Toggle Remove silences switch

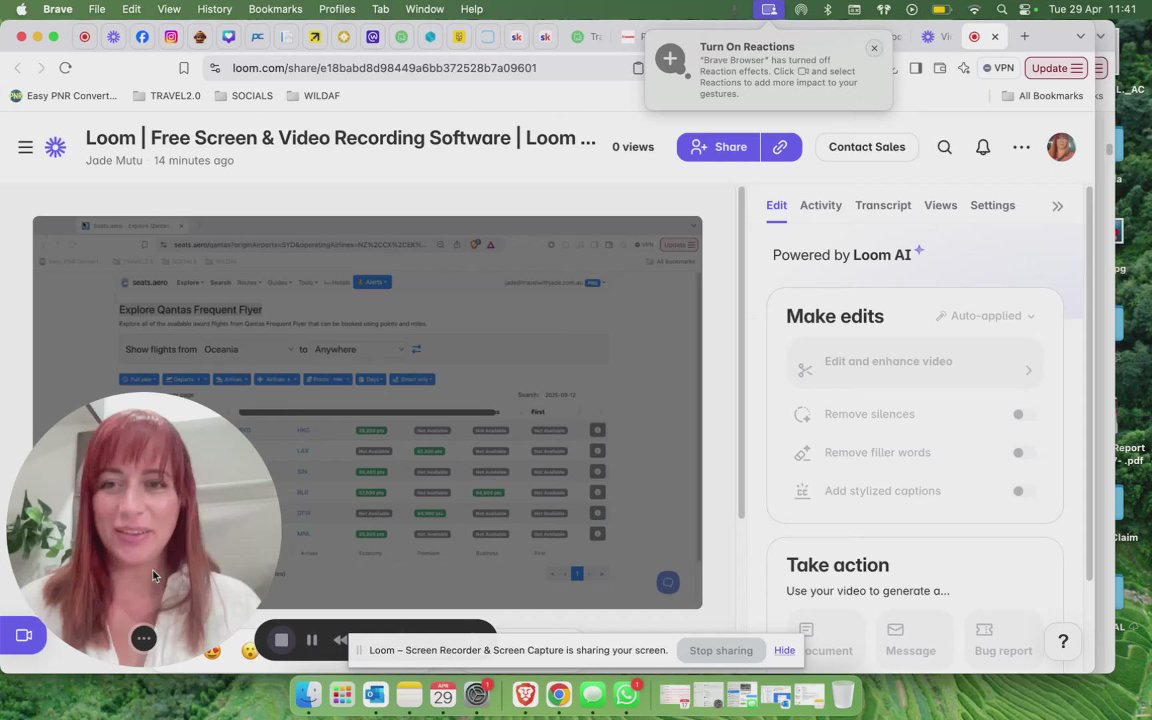(x=1023, y=414)
